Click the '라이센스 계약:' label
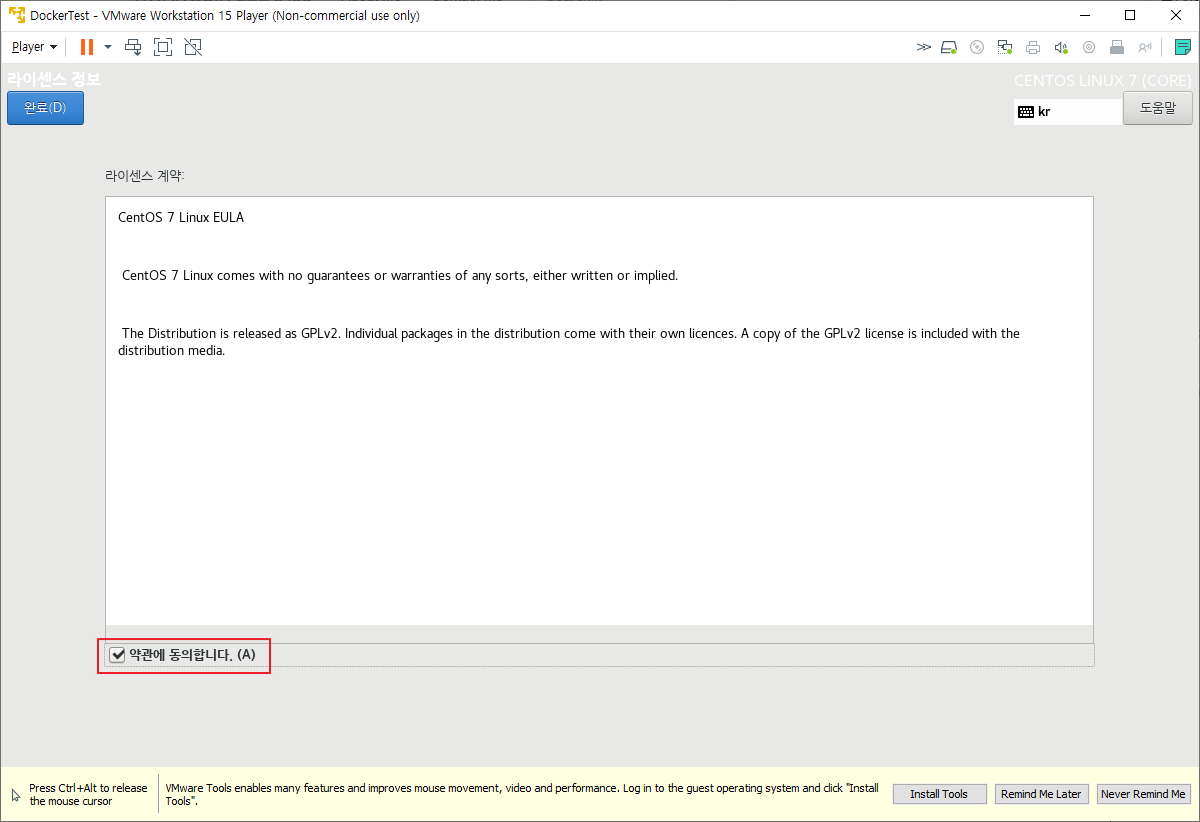This screenshot has width=1200, height=822. coord(145,175)
